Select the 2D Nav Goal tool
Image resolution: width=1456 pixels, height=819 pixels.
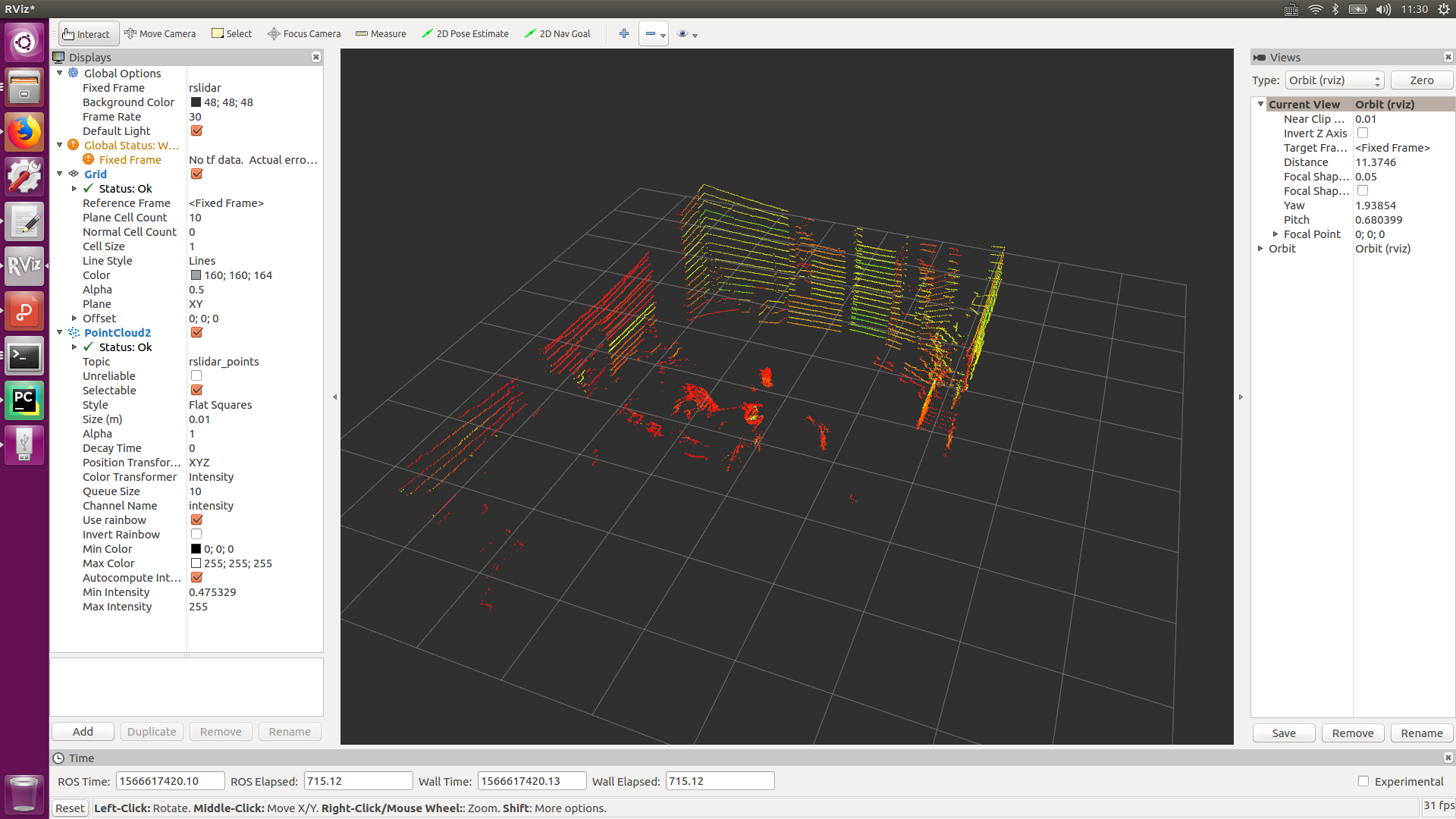pos(557,33)
